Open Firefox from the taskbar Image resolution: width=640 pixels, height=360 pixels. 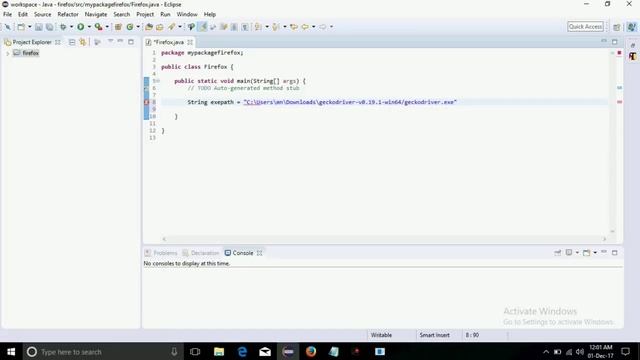pyautogui.click(x=311, y=351)
